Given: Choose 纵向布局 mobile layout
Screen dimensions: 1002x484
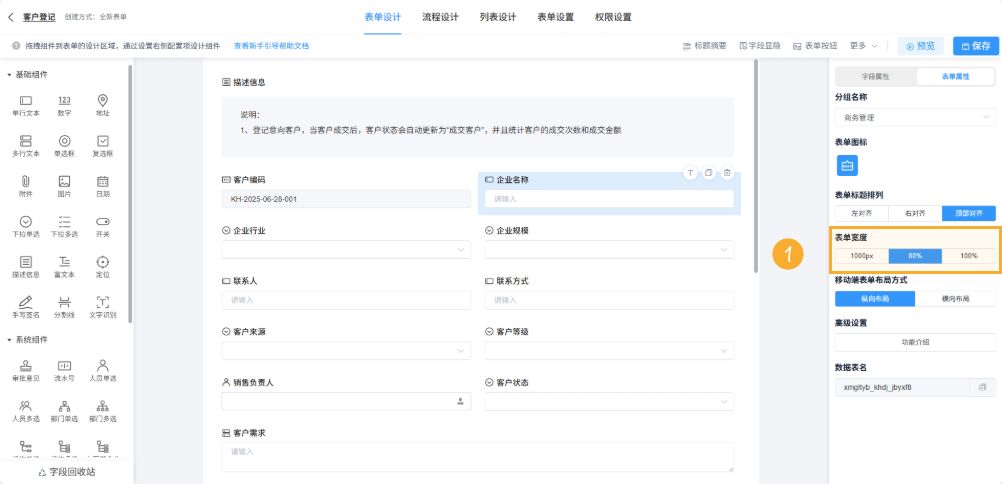Looking at the screenshot, I should pyautogui.click(x=875, y=299).
